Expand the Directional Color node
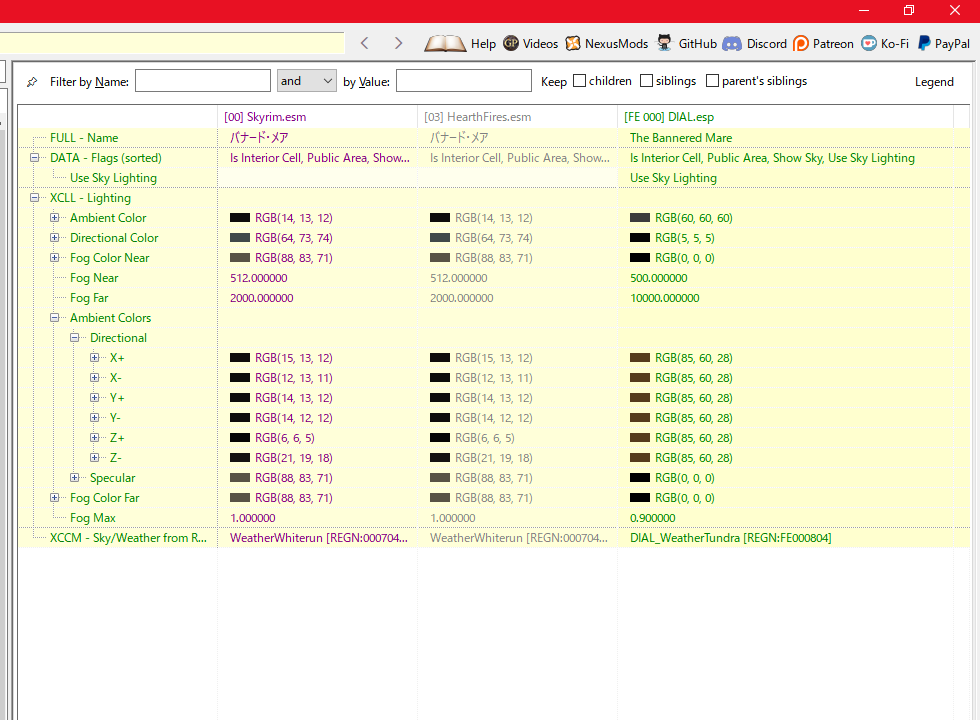The height and width of the screenshot is (720, 980). (x=54, y=238)
